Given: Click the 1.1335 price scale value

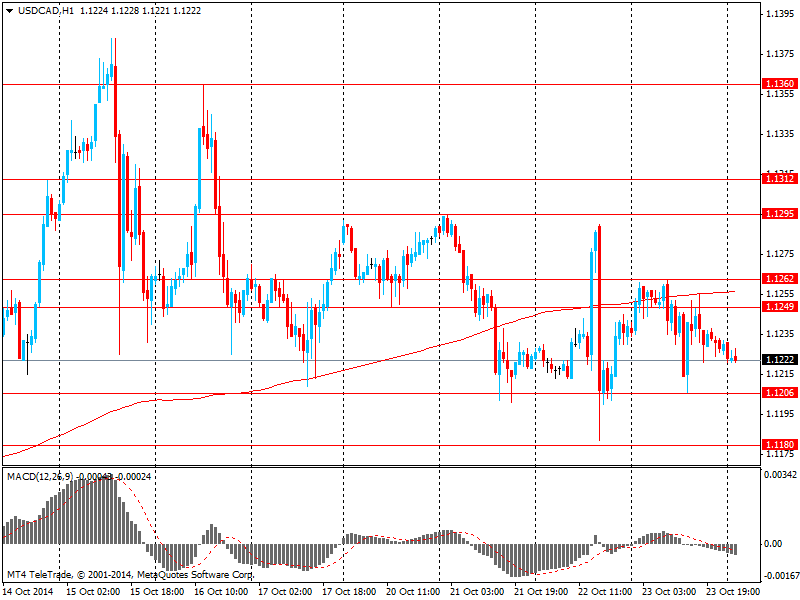Looking at the screenshot, I should coord(780,134).
